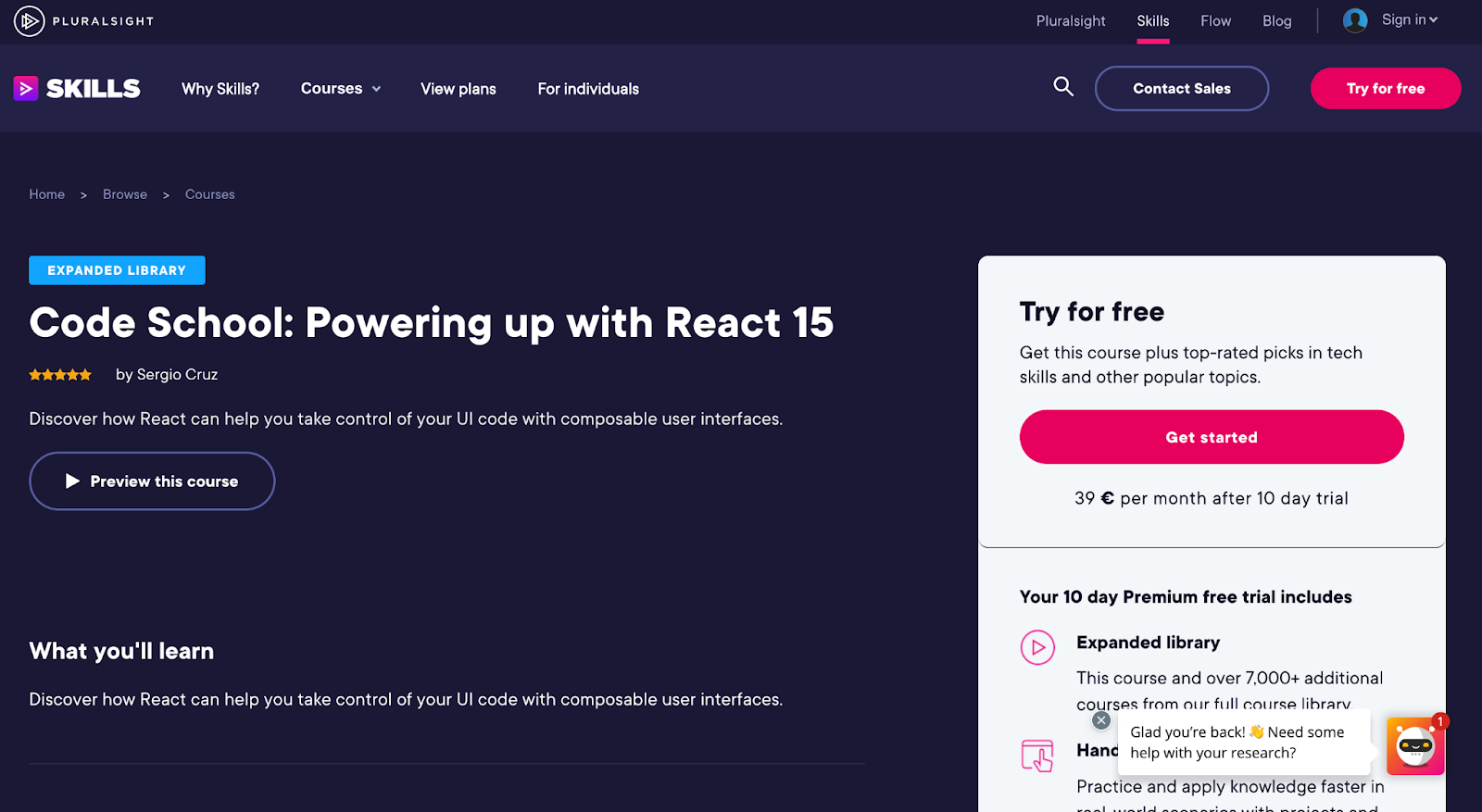Go to For individuals page
The width and height of the screenshot is (1482, 812).
588,89
